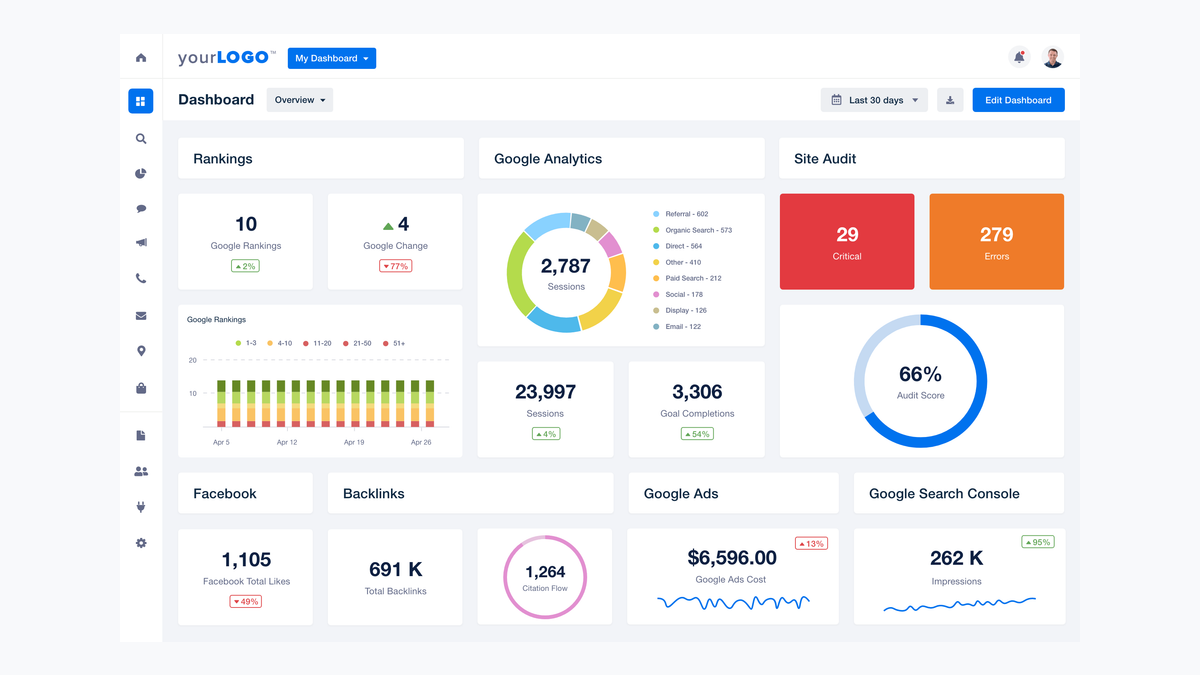Click the 66% Audit Score gauge
This screenshot has height=675, width=1200.
[921, 381]
